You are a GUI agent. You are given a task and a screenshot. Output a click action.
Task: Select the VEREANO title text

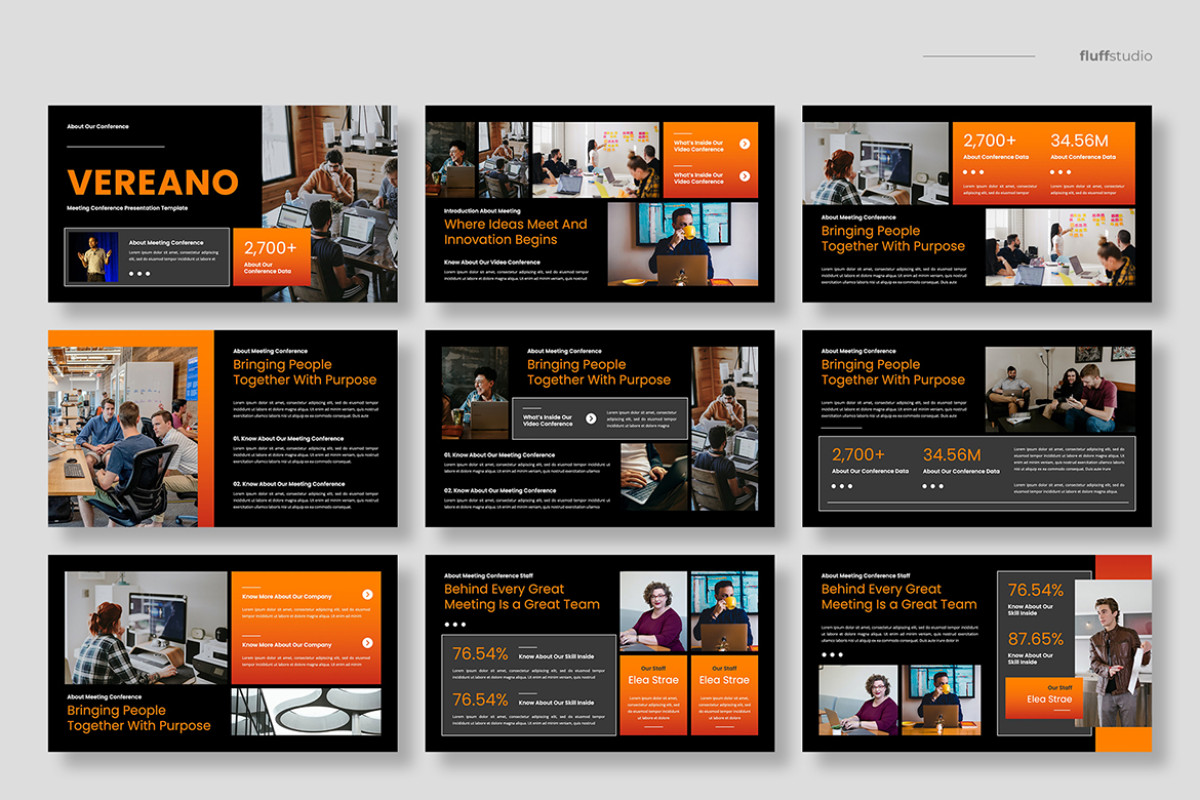[x=153, y=182]
